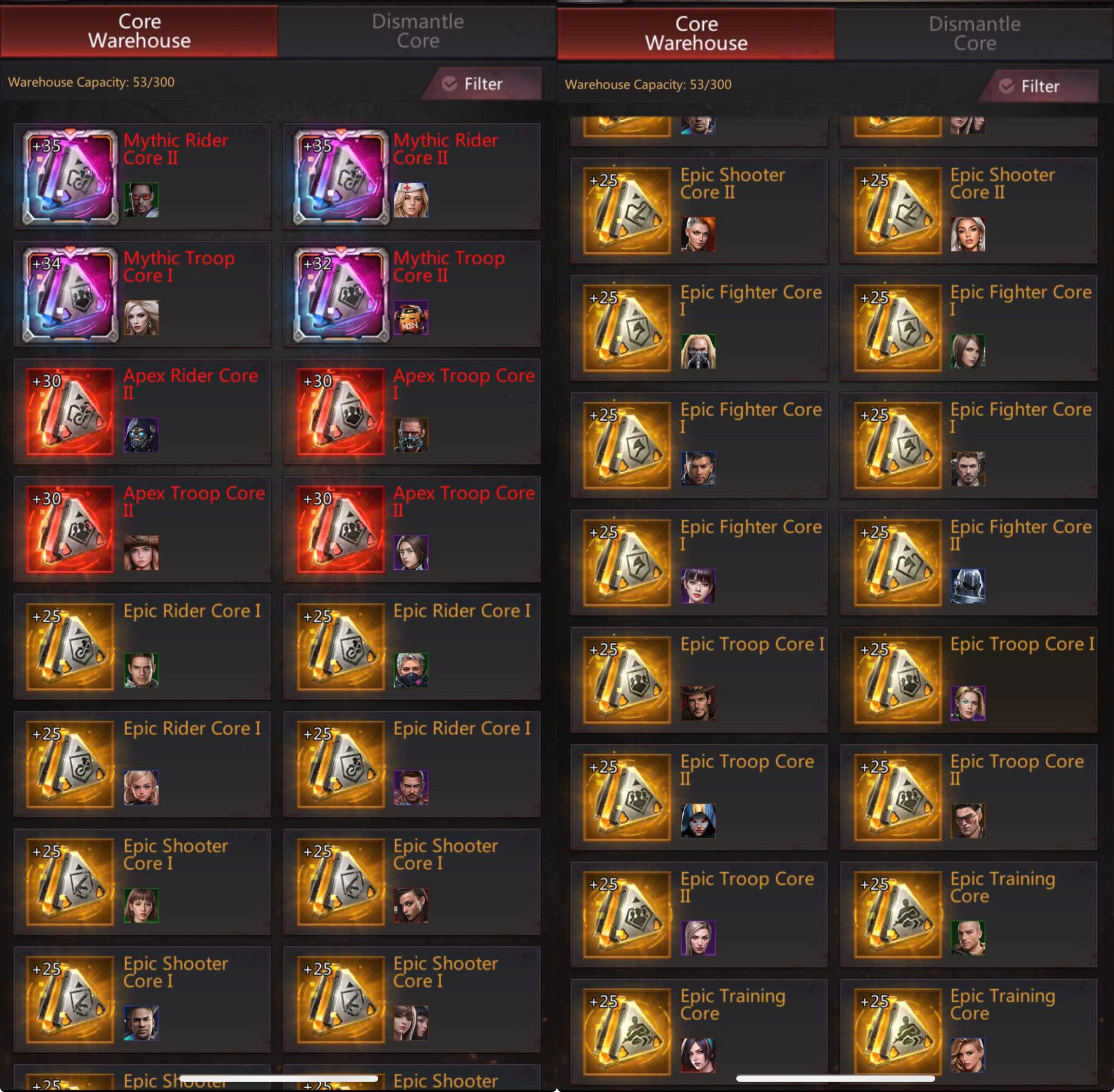The width and height of the screenshot is (1114, 1092).
Task: Tap the home indicator bar on left screen
Action: [278, 1079]
